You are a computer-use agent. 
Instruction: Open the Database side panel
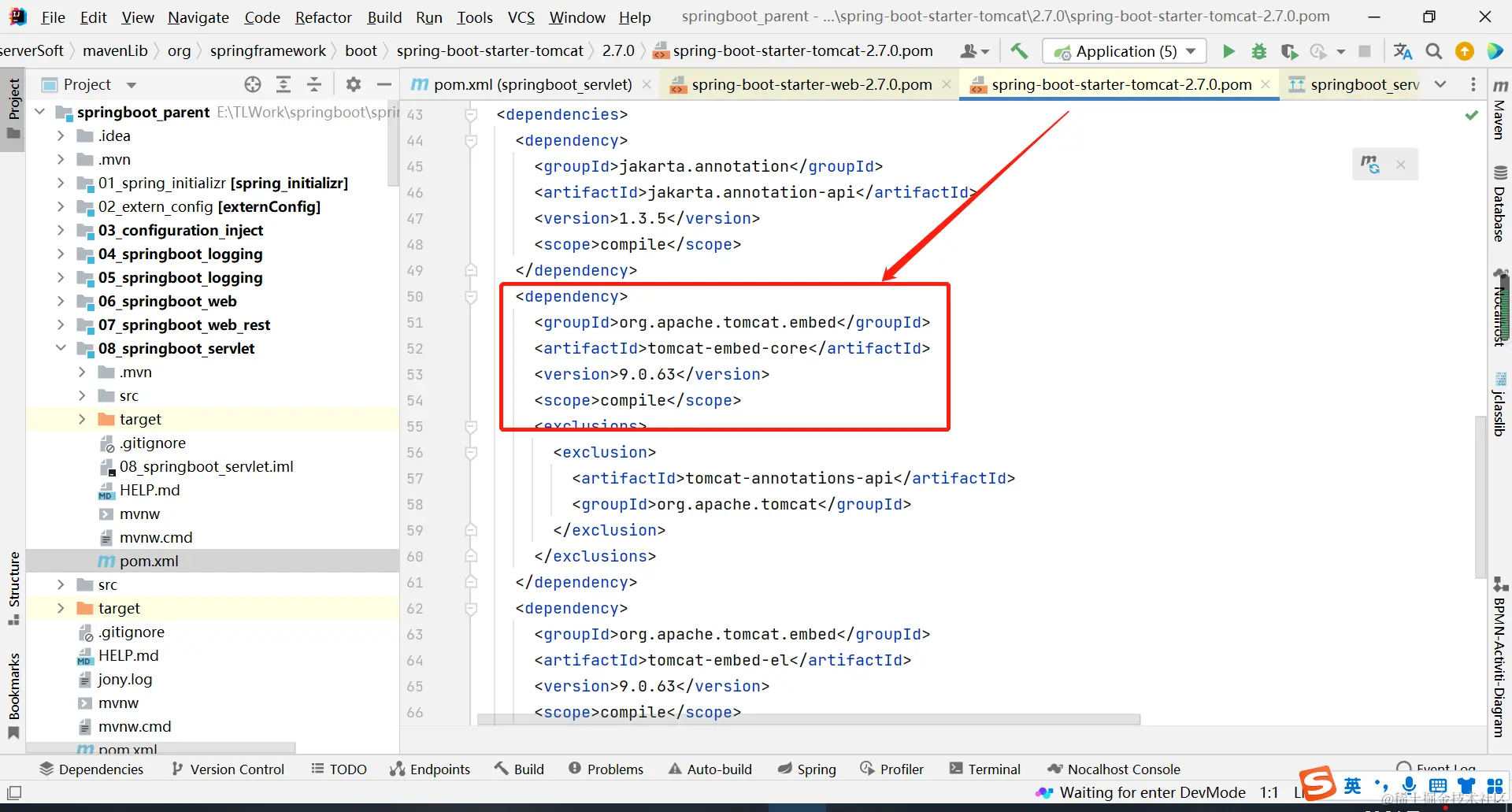(1500, 203)
